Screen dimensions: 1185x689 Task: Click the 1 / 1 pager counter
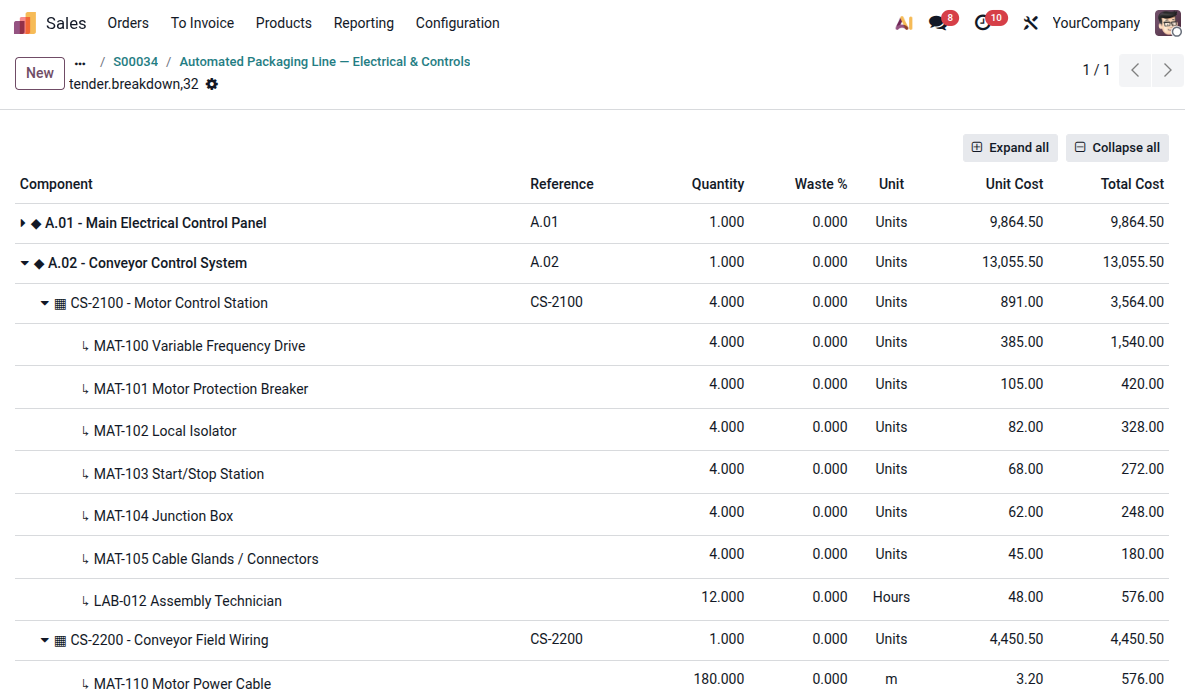click(x=1096, y=70)
